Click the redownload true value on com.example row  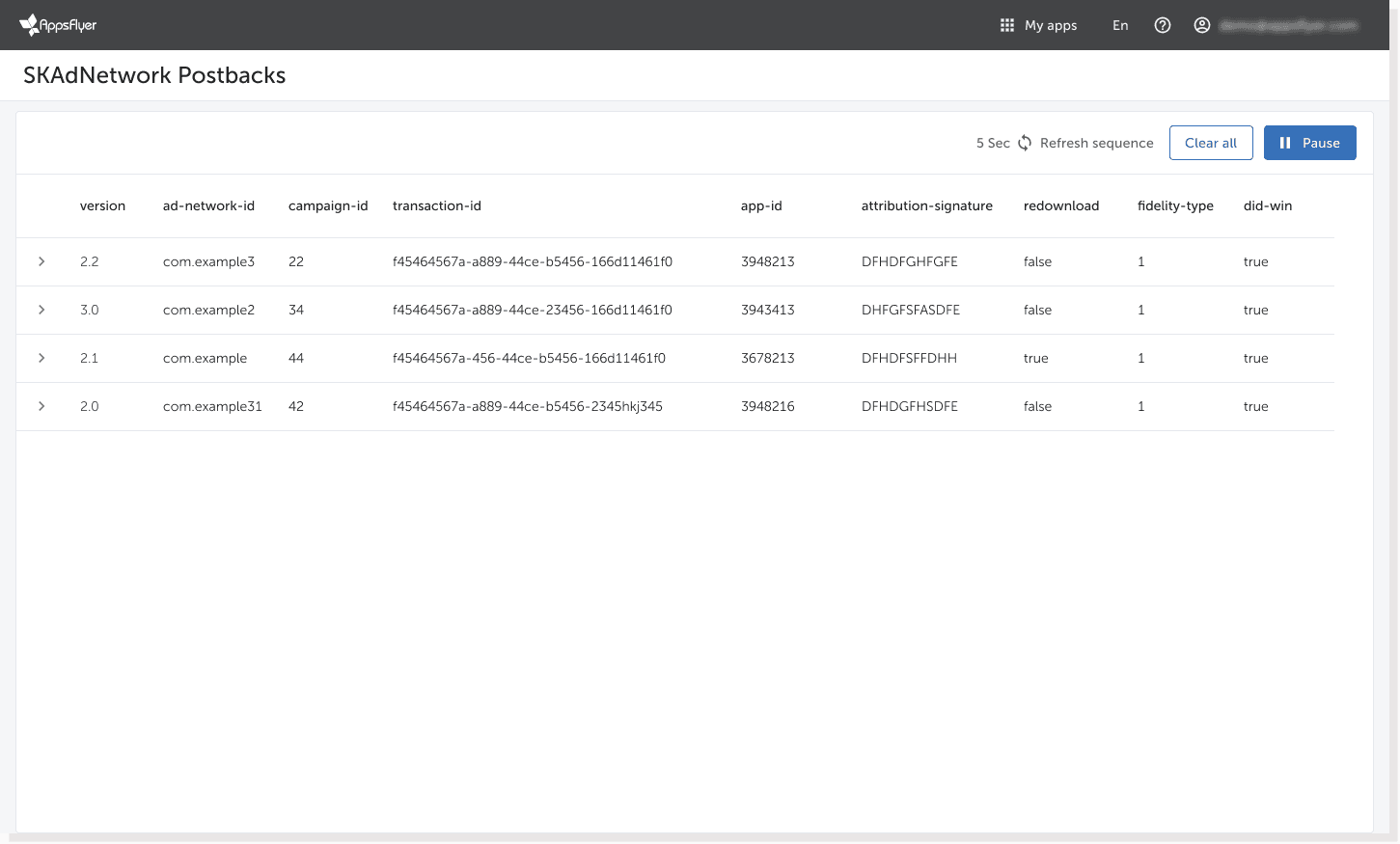(x=1035, y=358)
